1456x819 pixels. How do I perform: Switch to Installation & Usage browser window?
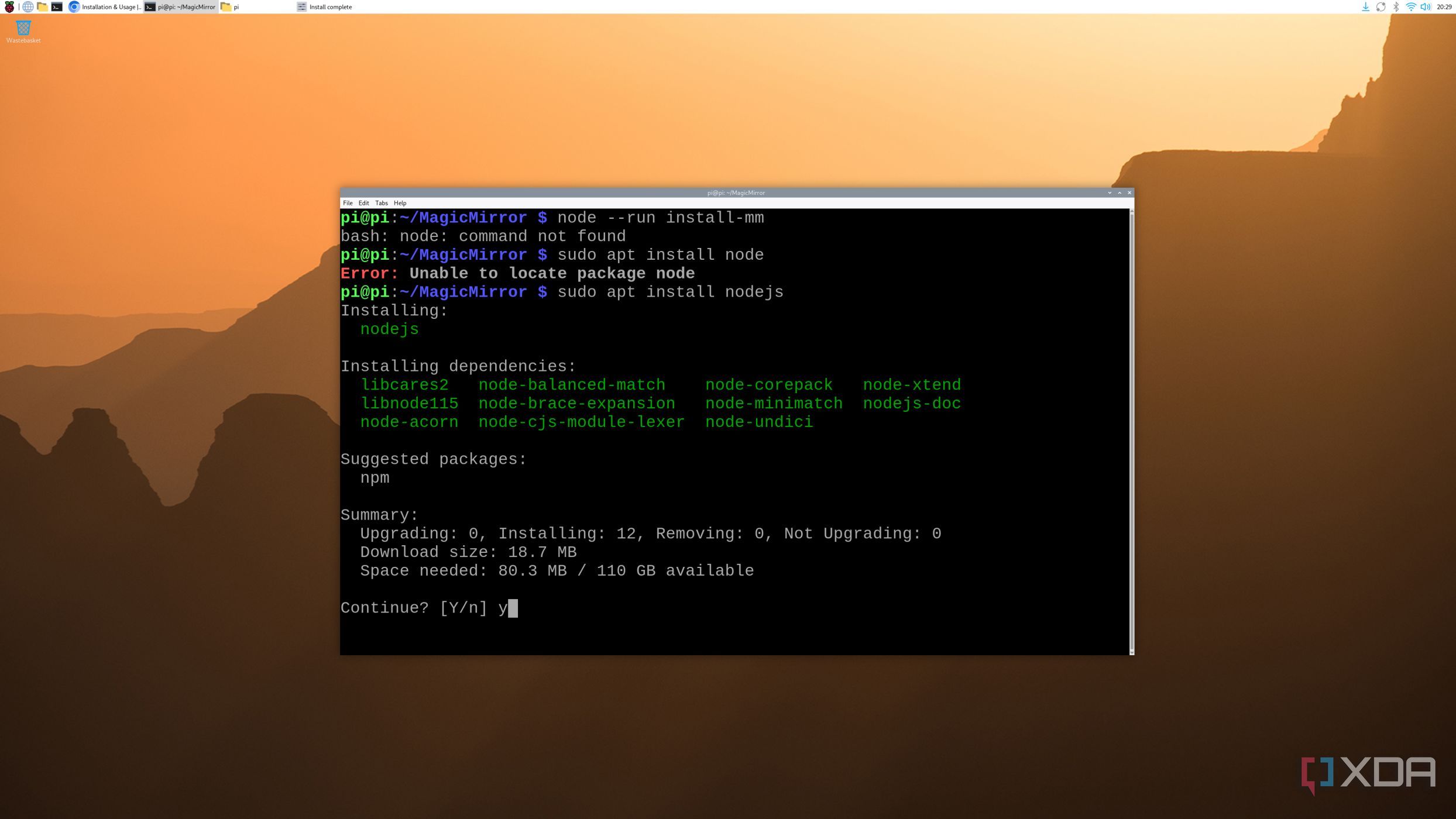click(x=105, y=7)
